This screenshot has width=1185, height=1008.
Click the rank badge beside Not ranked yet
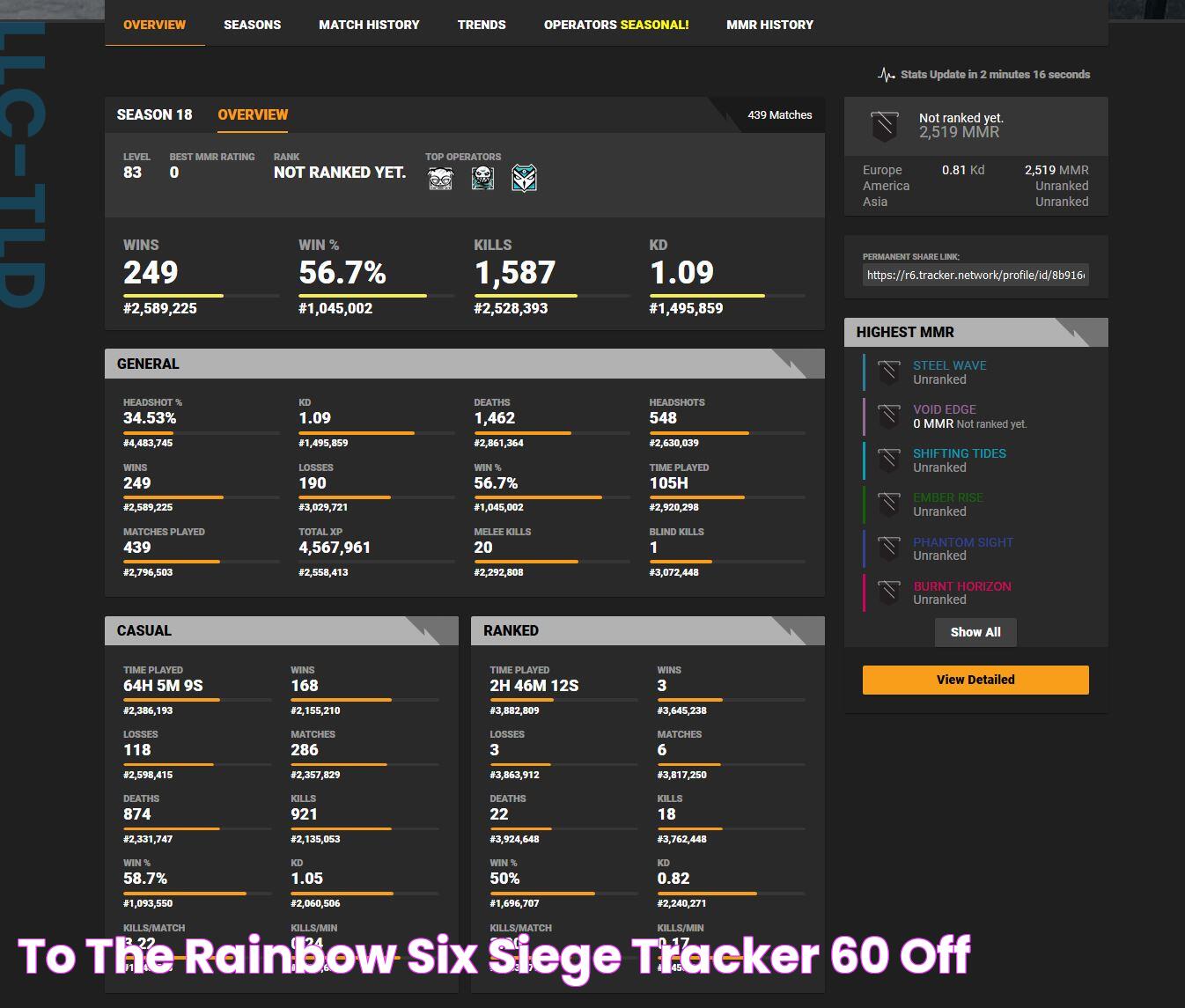pyautogui.click(x=885, y=126)
